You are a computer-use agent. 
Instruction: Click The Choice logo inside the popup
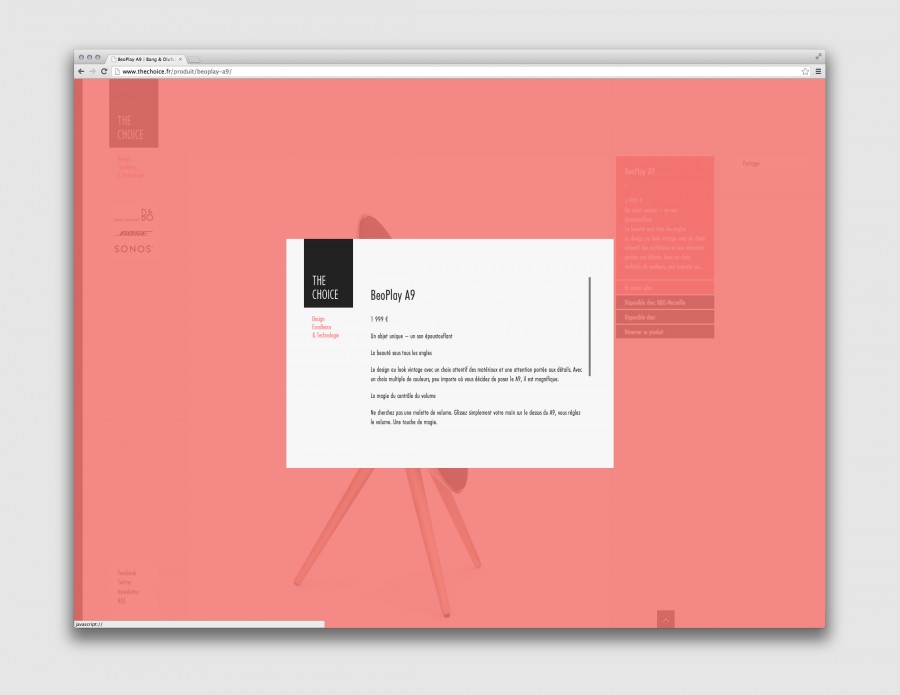328,273
